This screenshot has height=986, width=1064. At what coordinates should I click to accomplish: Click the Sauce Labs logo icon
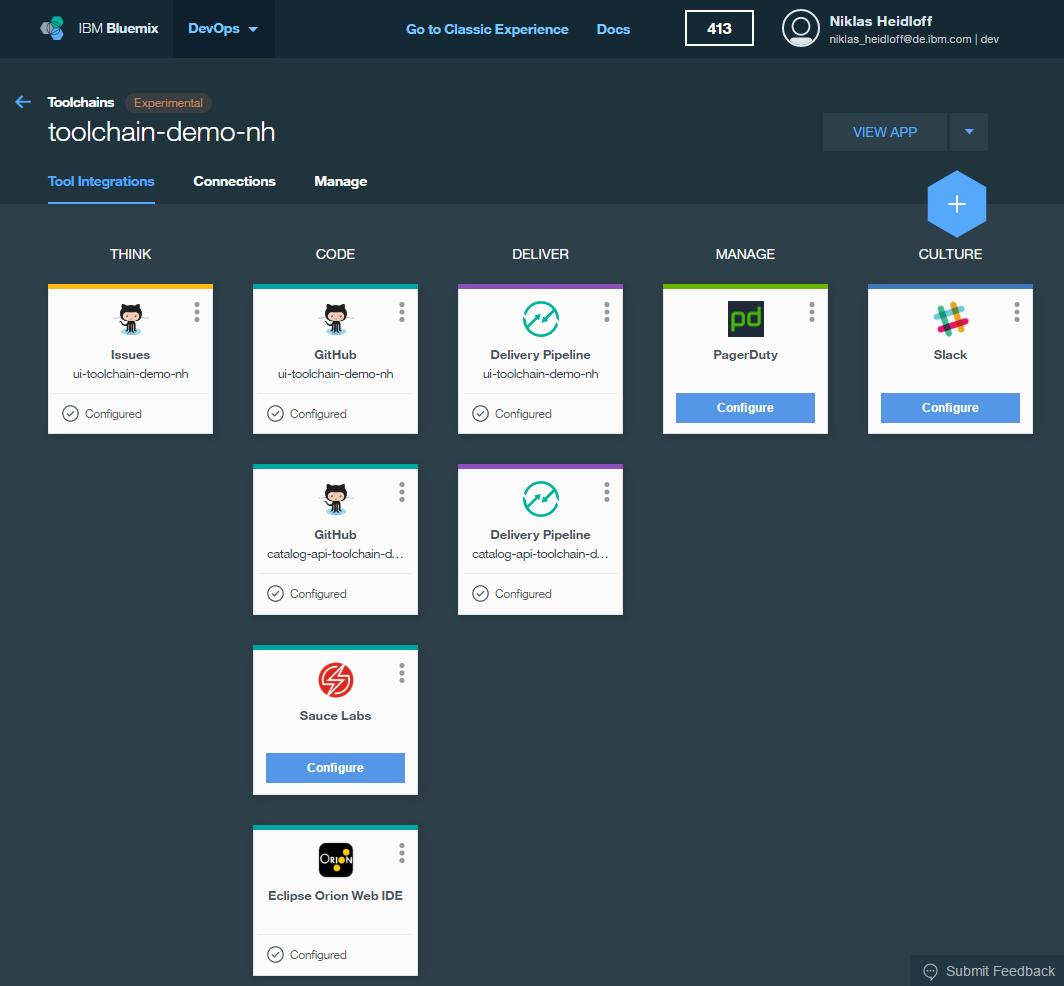(x=335, y=680)
